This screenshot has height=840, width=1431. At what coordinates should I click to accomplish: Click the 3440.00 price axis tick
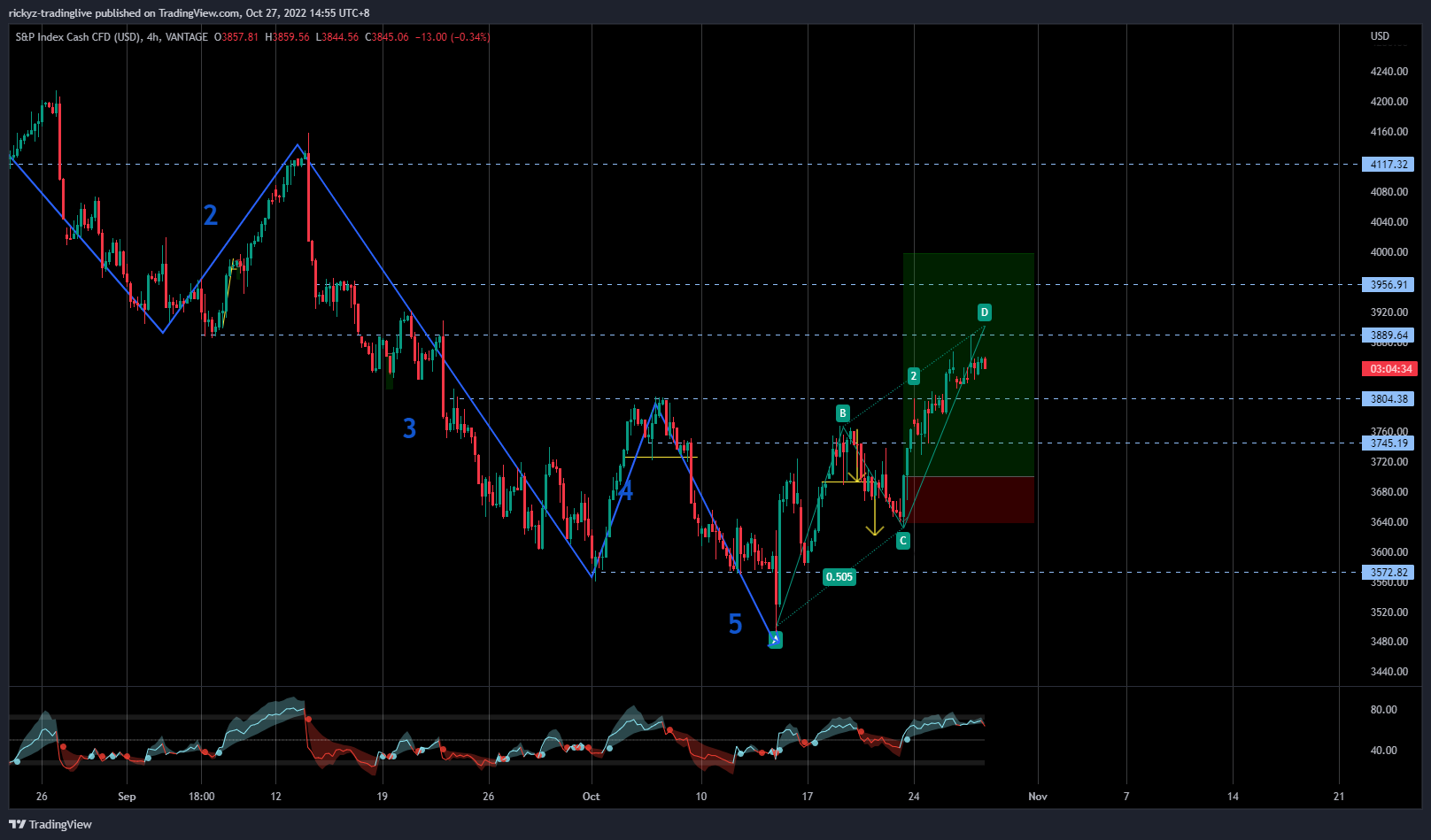click(x=1389, y=672)
